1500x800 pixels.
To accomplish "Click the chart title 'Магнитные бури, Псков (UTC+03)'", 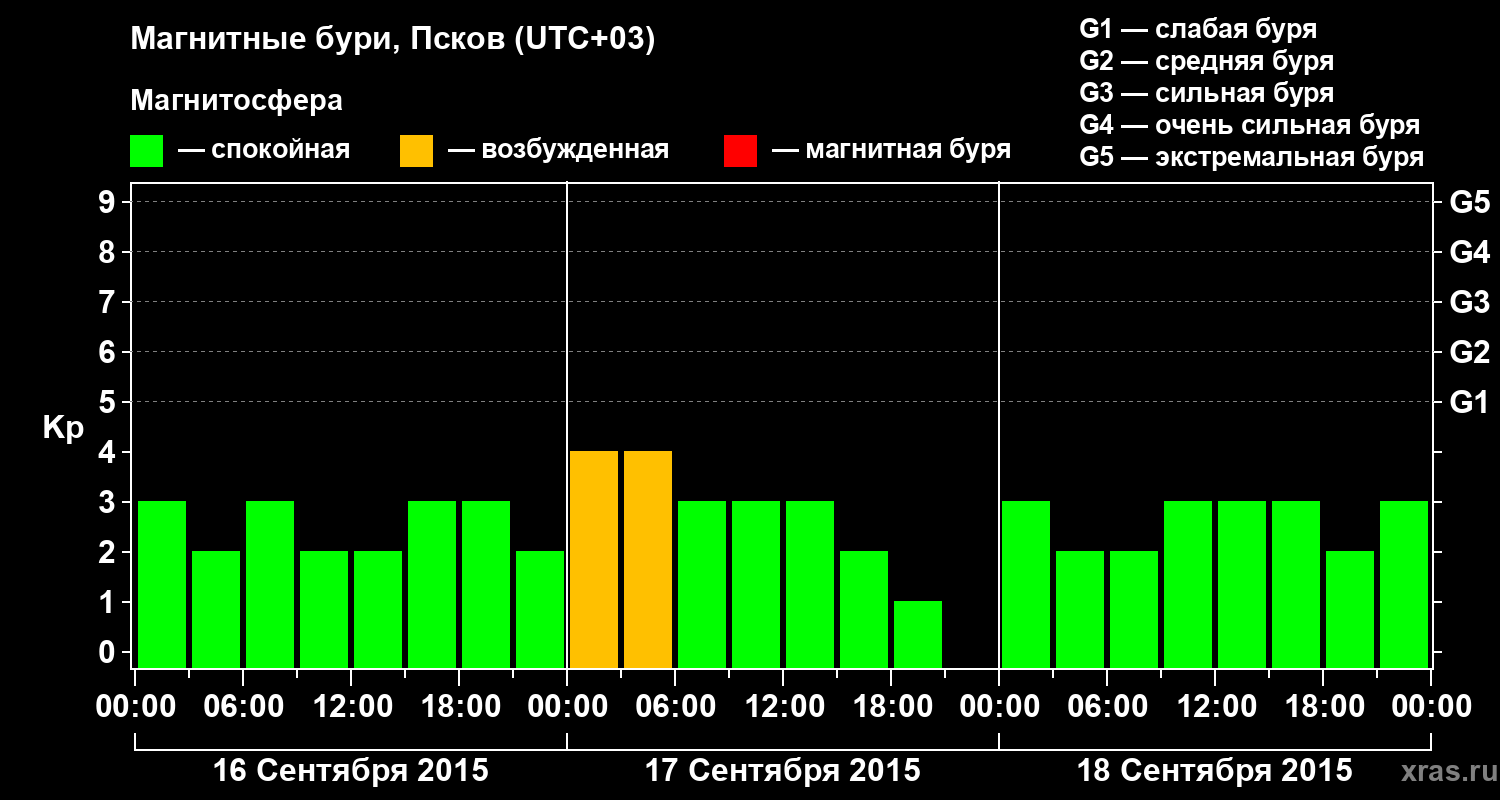I will (x=393, y=40).
